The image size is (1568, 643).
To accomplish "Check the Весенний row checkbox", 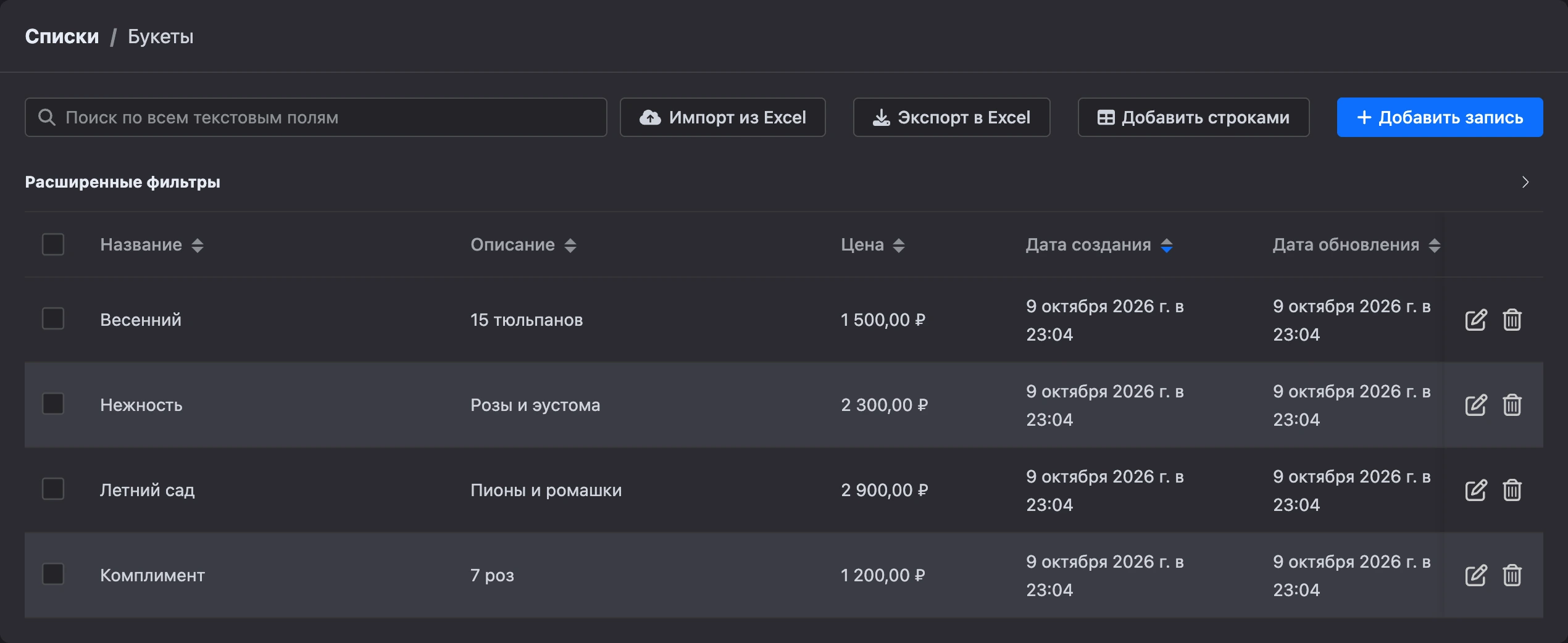I will [x=53, y=319].
